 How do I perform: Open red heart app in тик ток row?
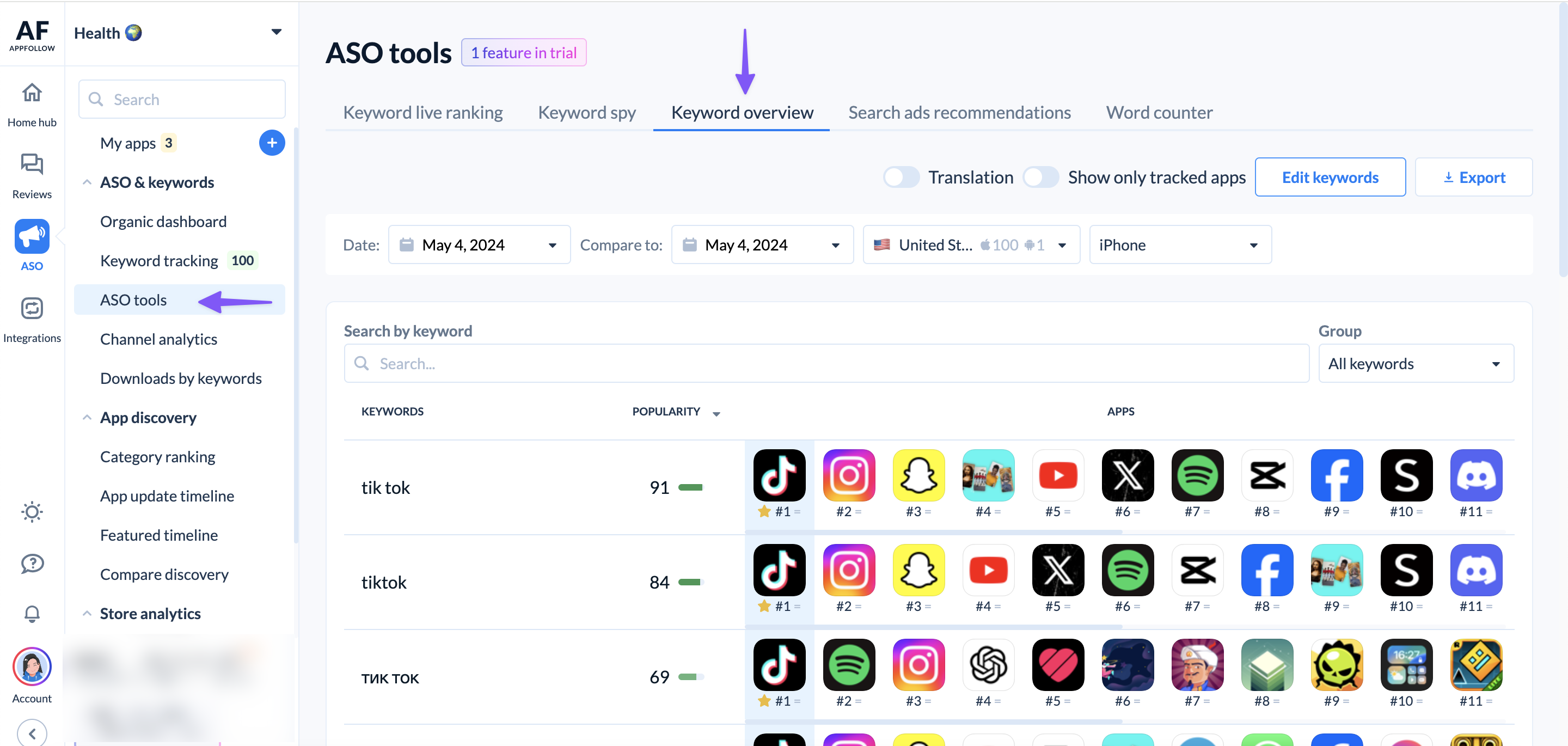pyautogui.click(x=1058, y=664)
